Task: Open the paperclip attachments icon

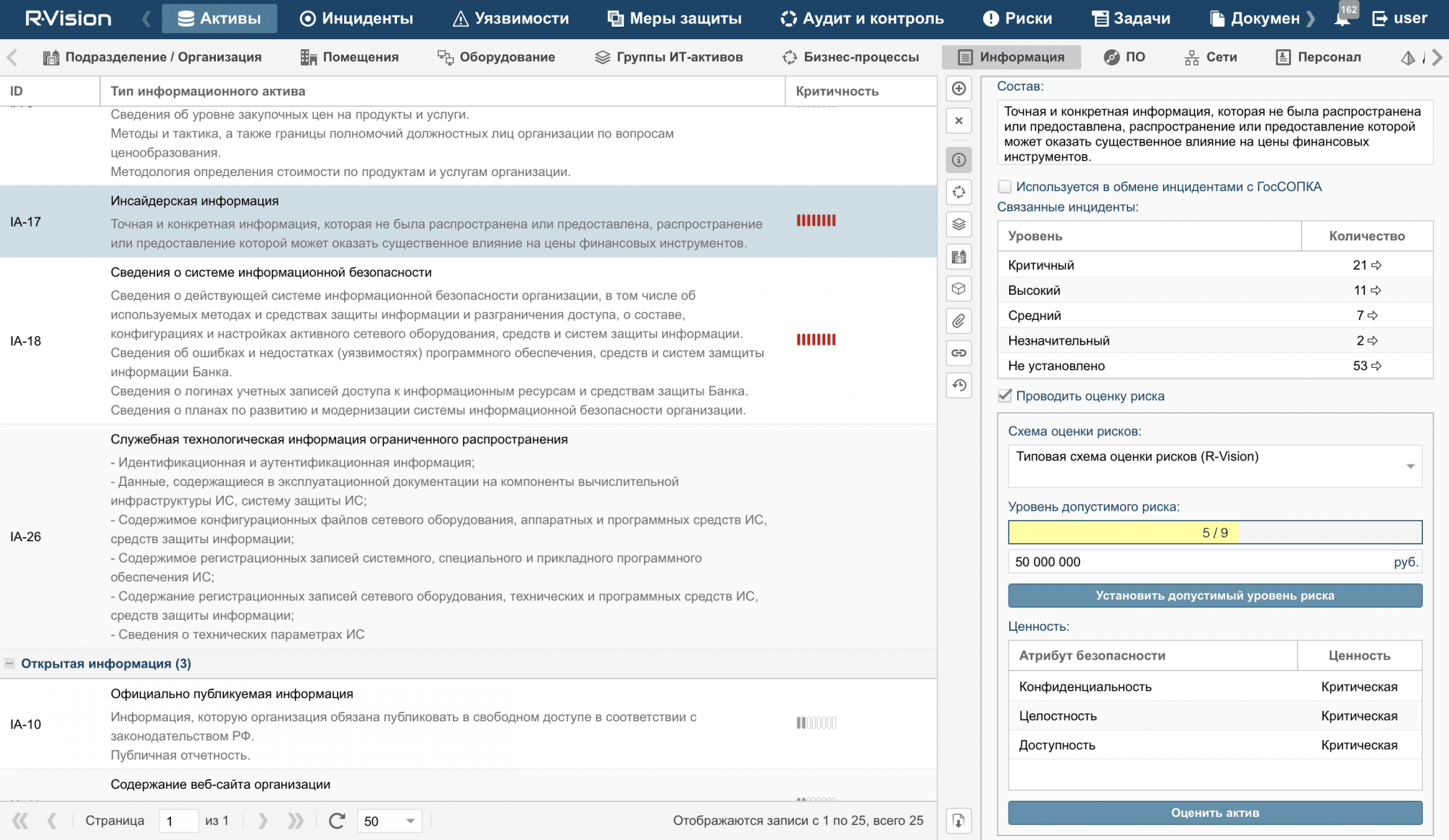Action: tap(959, 321)
